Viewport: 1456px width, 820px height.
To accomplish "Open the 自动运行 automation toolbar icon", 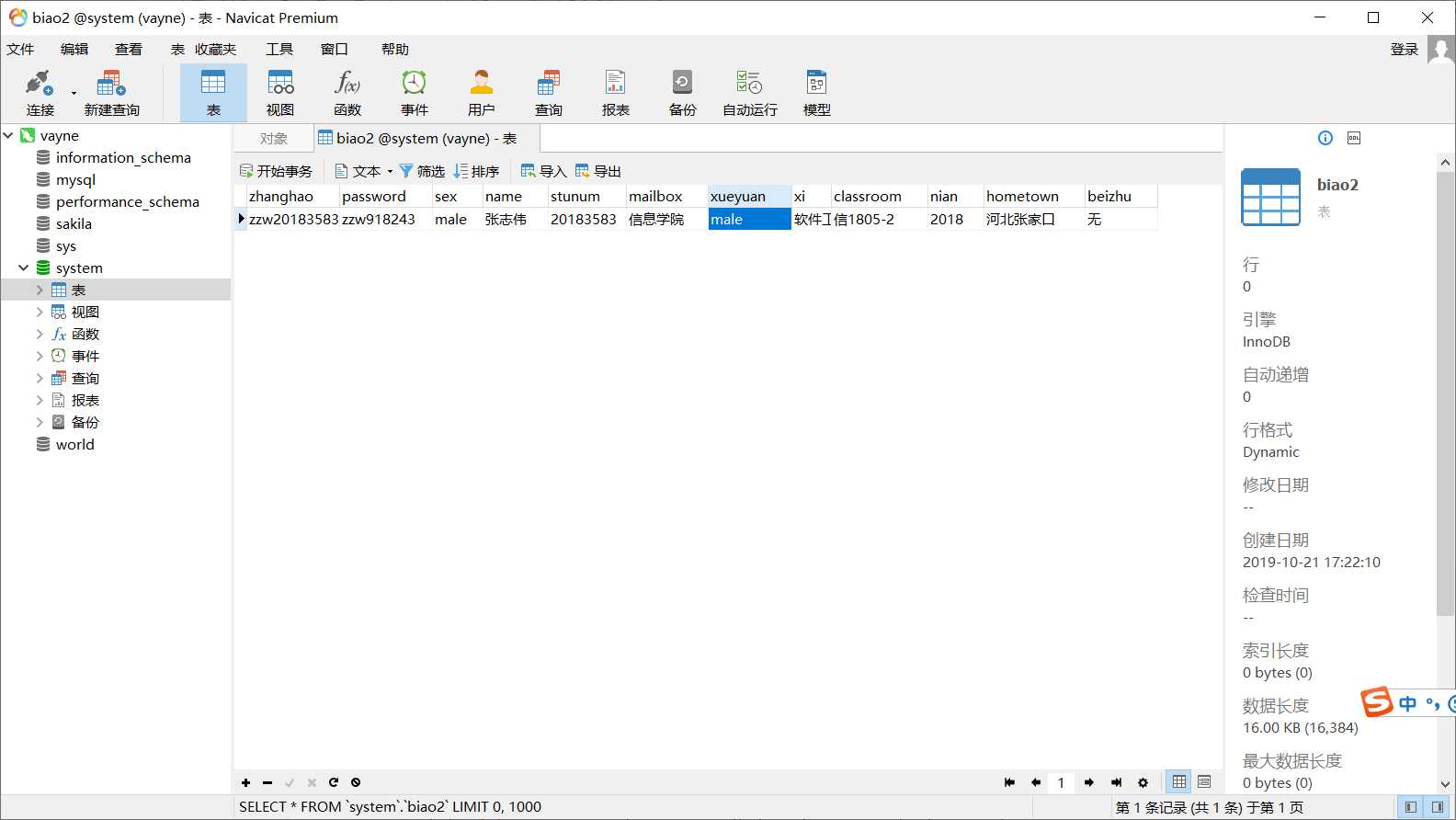I will coord(750,93).
